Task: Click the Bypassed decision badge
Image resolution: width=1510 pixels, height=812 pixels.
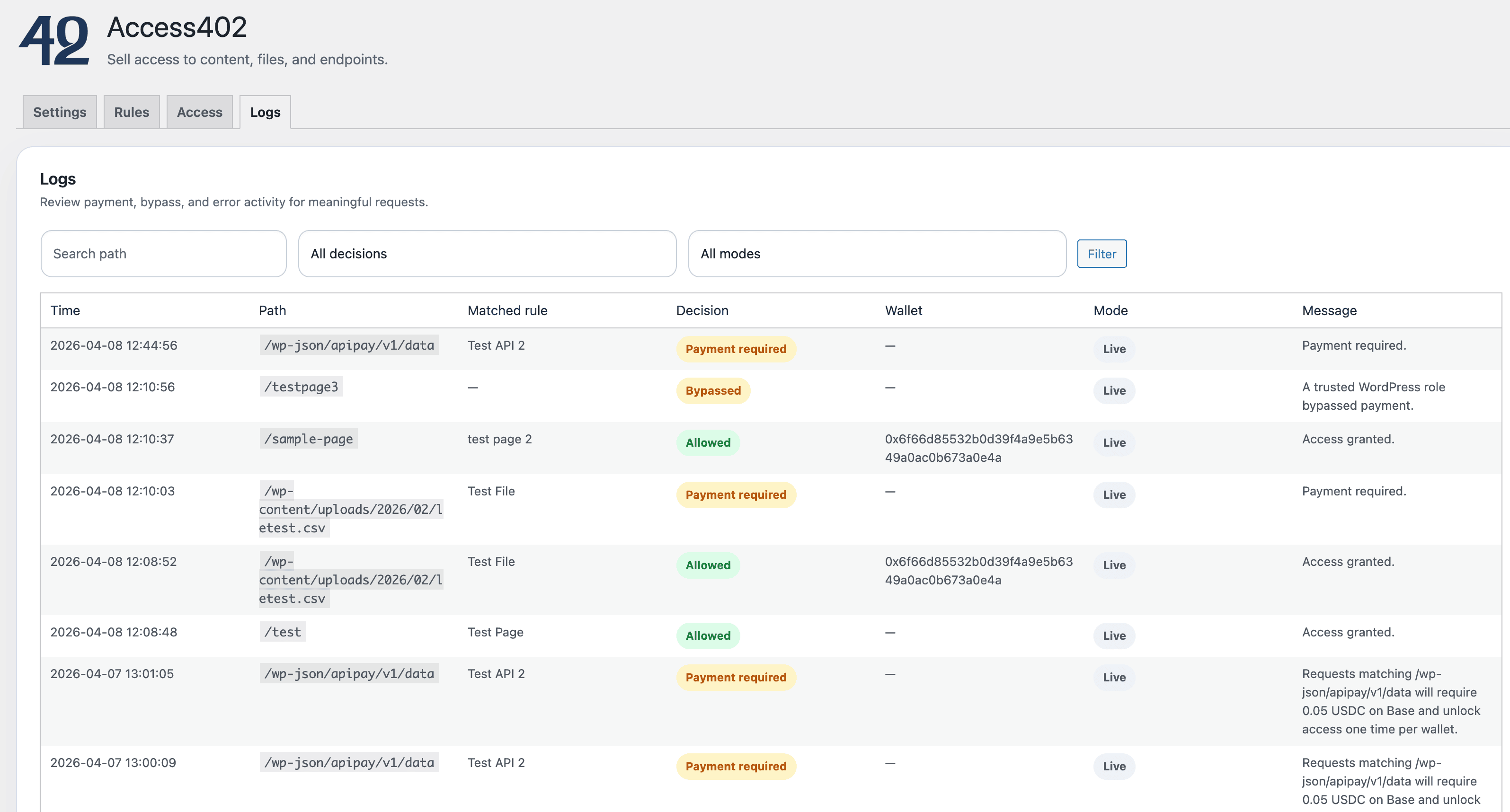Action: (713, 390)
